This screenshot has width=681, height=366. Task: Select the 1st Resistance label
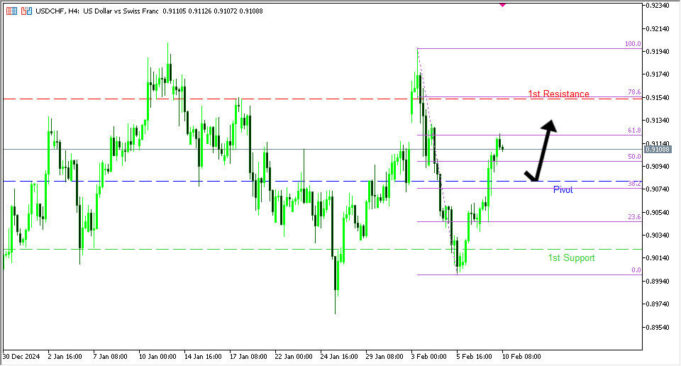pyautogui.click(x=559, y=94)
